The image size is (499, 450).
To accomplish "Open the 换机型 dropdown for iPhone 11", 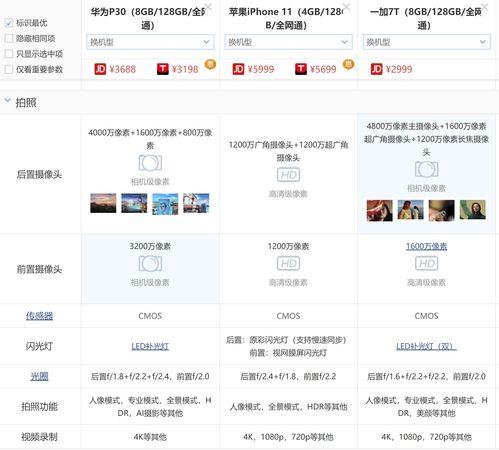I will [288, 42].
